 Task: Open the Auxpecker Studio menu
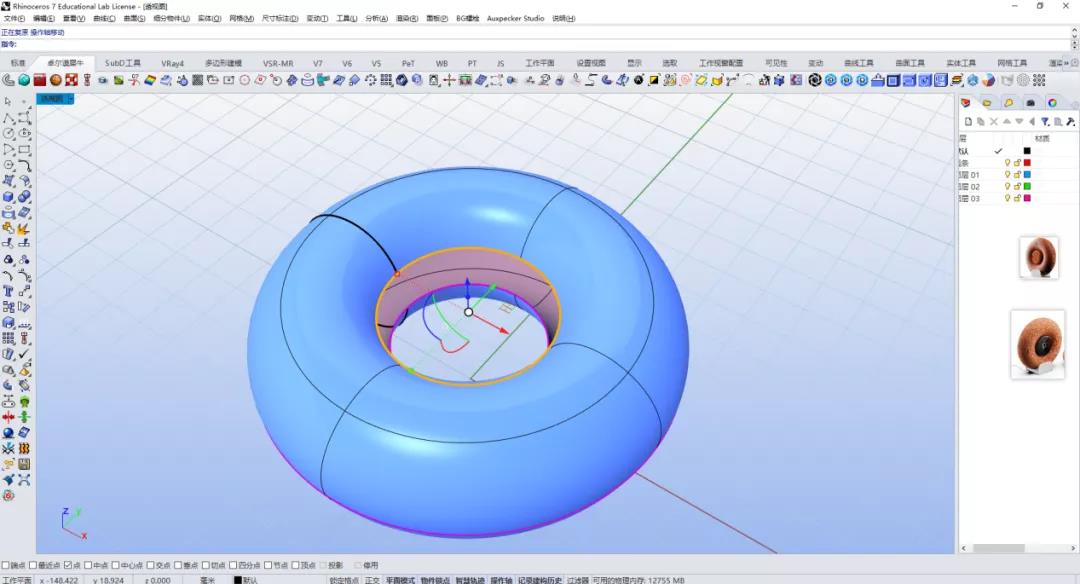[x=515, y=19]
